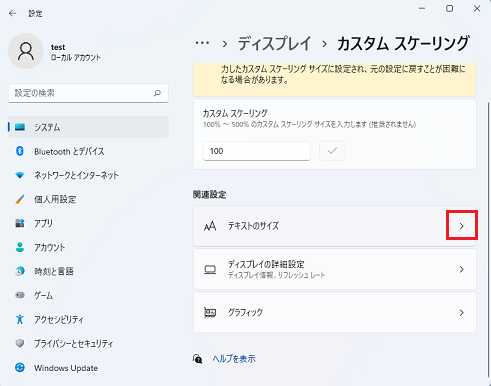The width and height of the screenshot is (491, 386).
Task: Click the personalization brush icon
Action: [x=20, y=199]
